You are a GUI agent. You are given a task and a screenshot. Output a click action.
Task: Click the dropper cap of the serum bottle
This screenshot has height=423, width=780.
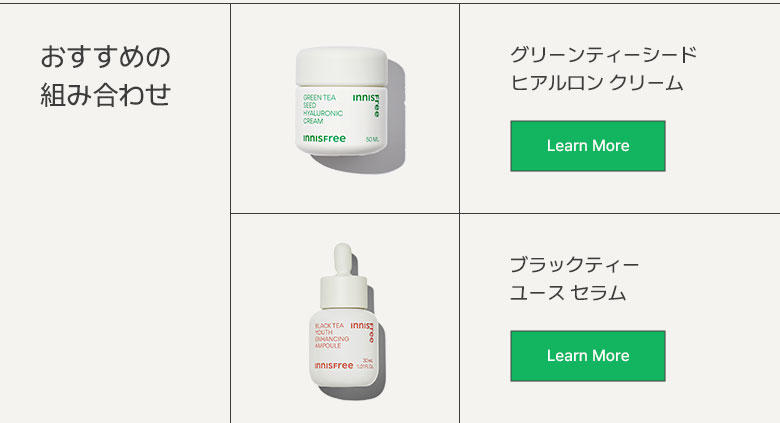pyautogui.click(x=343, y=259)
